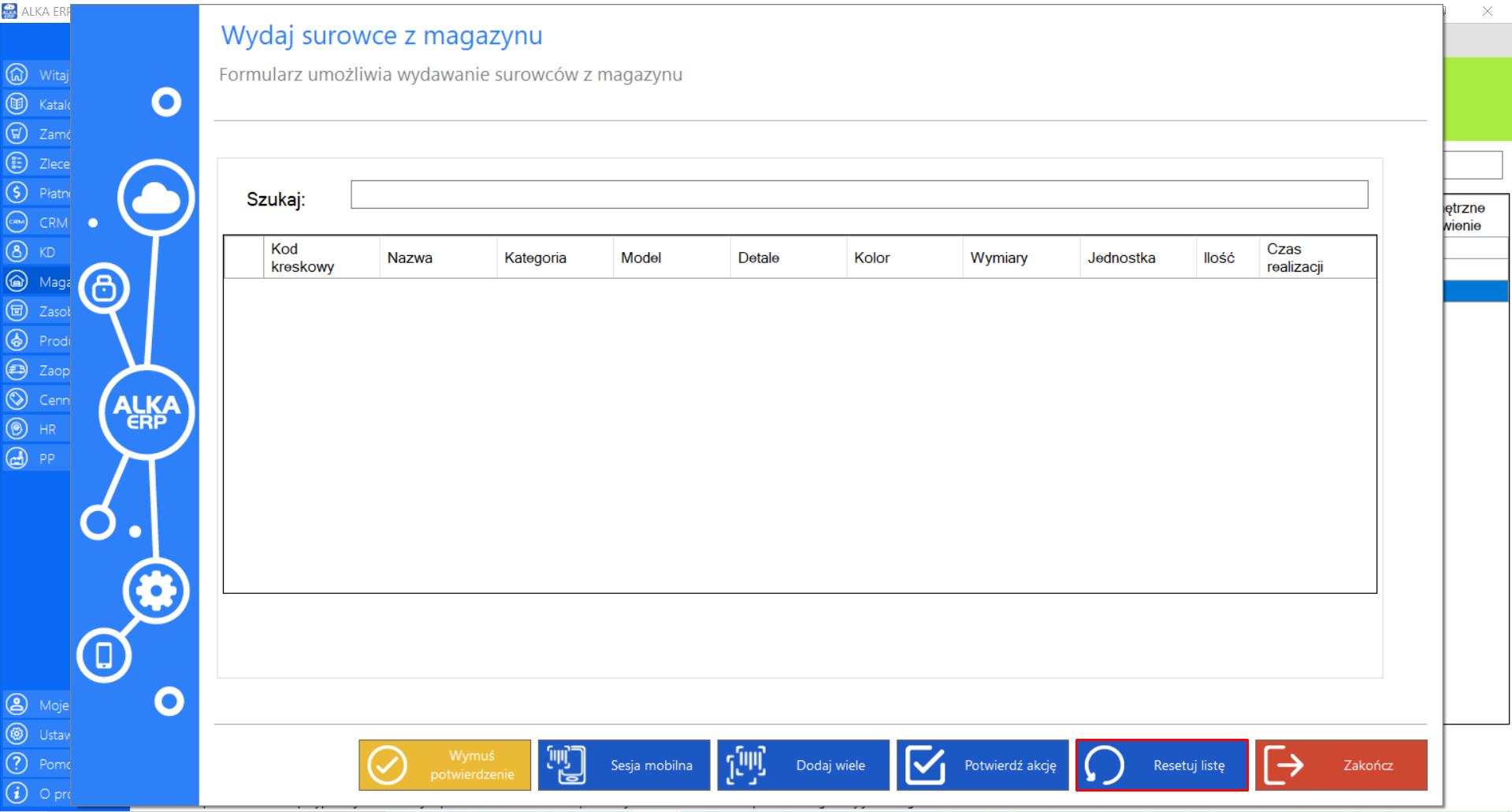The image size is (1512, 812).
Task: Open the Ustawienia gear icon in sidebar
Action: click(17, 734)
